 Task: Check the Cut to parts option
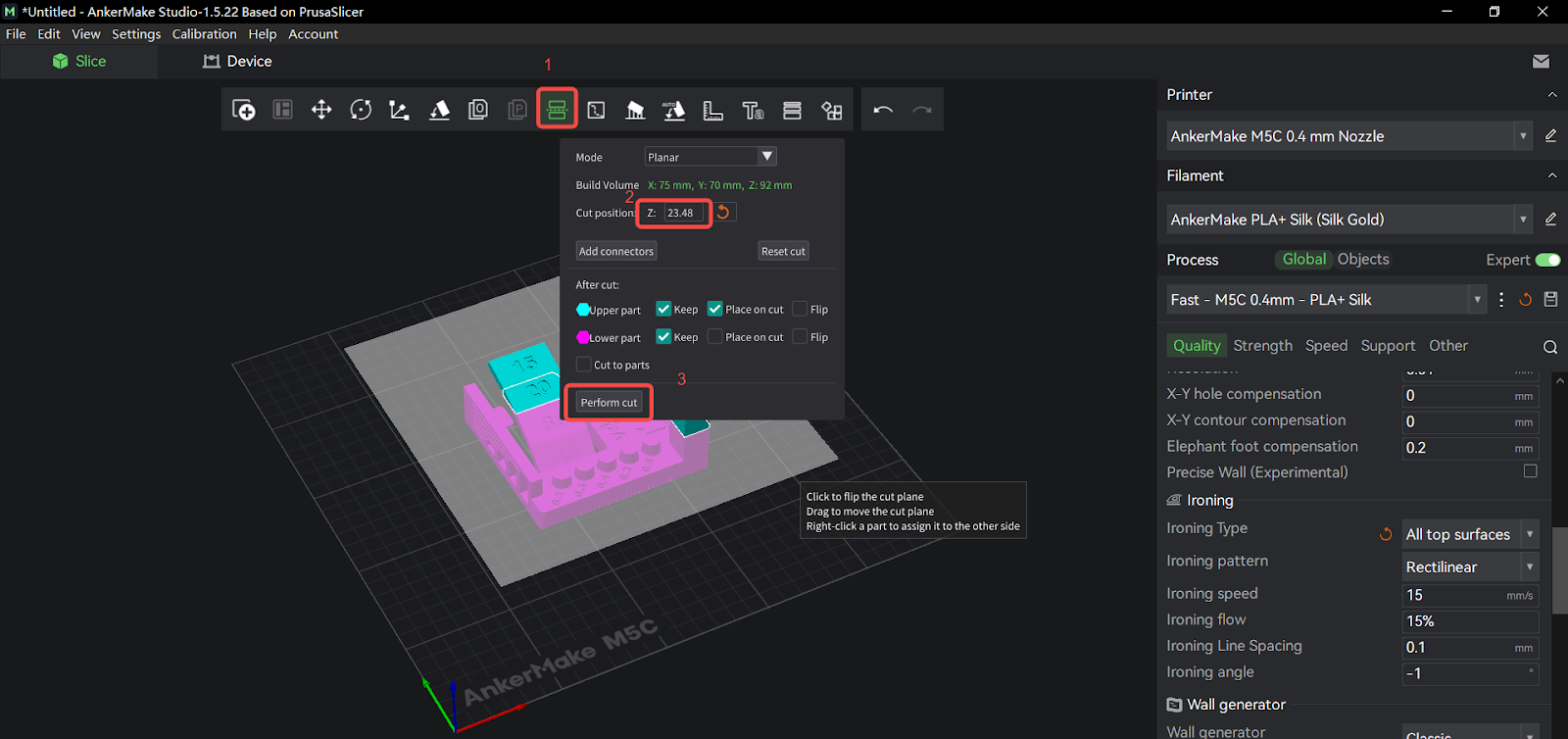pyautogui.click(x=584, y=365)
